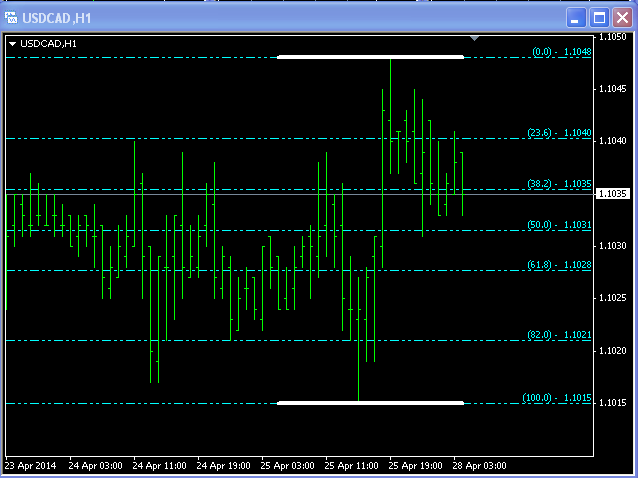Click the 25 Apr 19:00 time label

point(416,466)
